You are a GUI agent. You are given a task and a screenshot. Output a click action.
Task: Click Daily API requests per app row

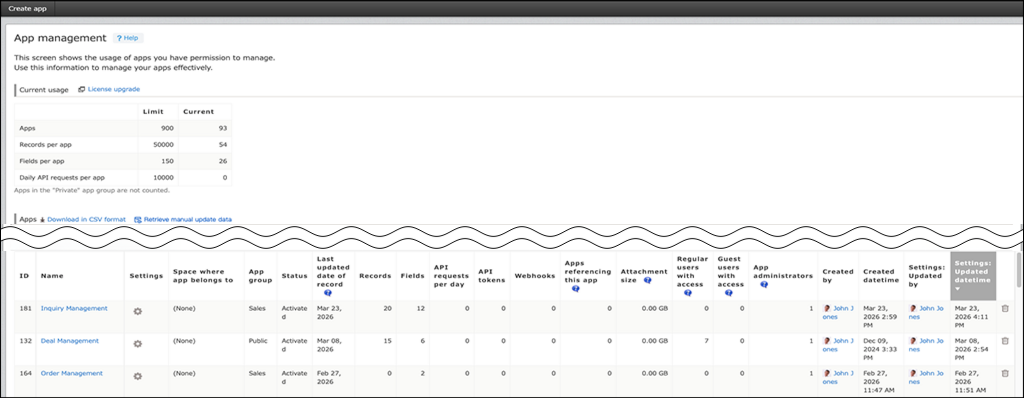123,177
